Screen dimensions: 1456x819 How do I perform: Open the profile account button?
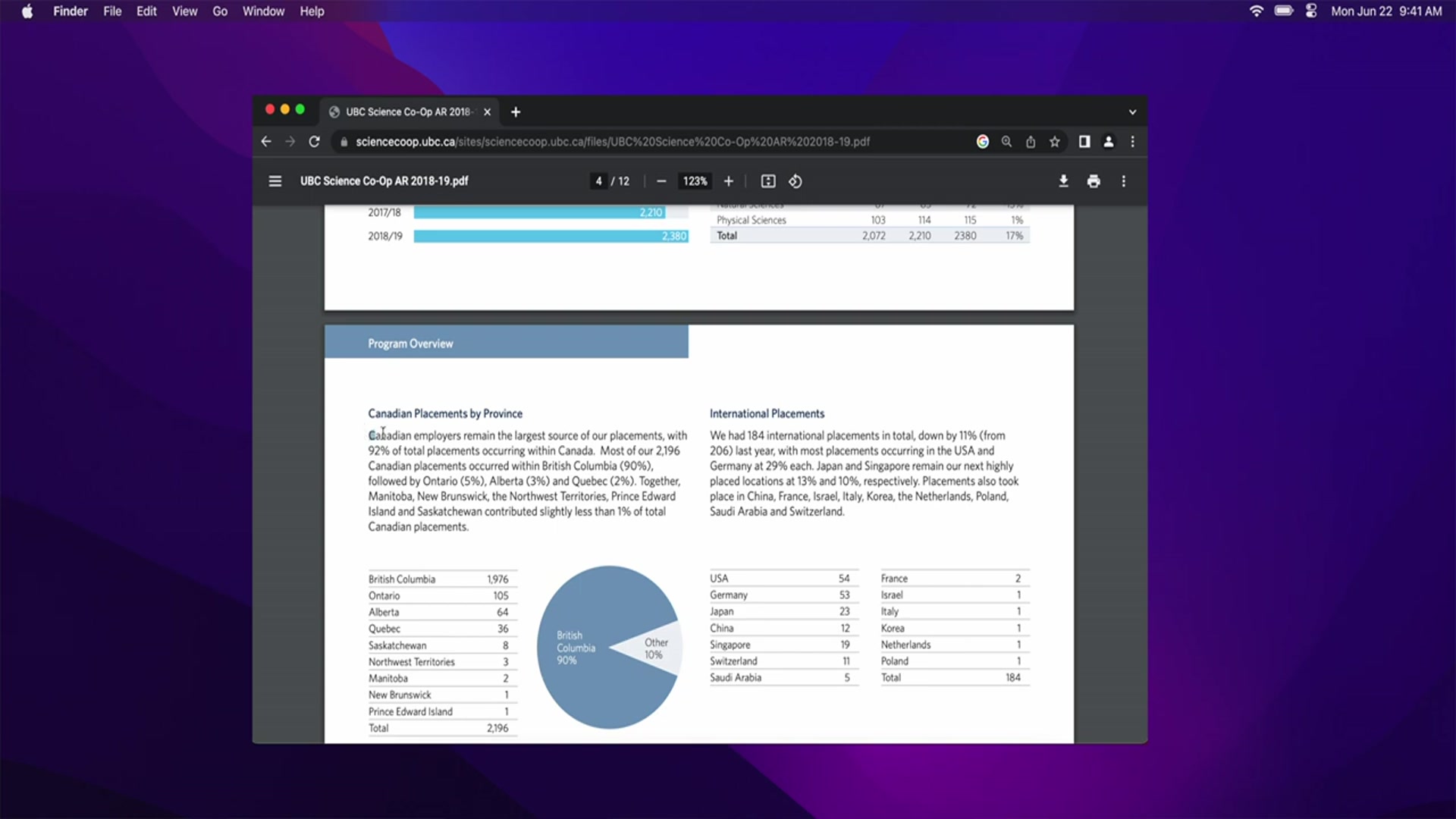click(1109, 142)
